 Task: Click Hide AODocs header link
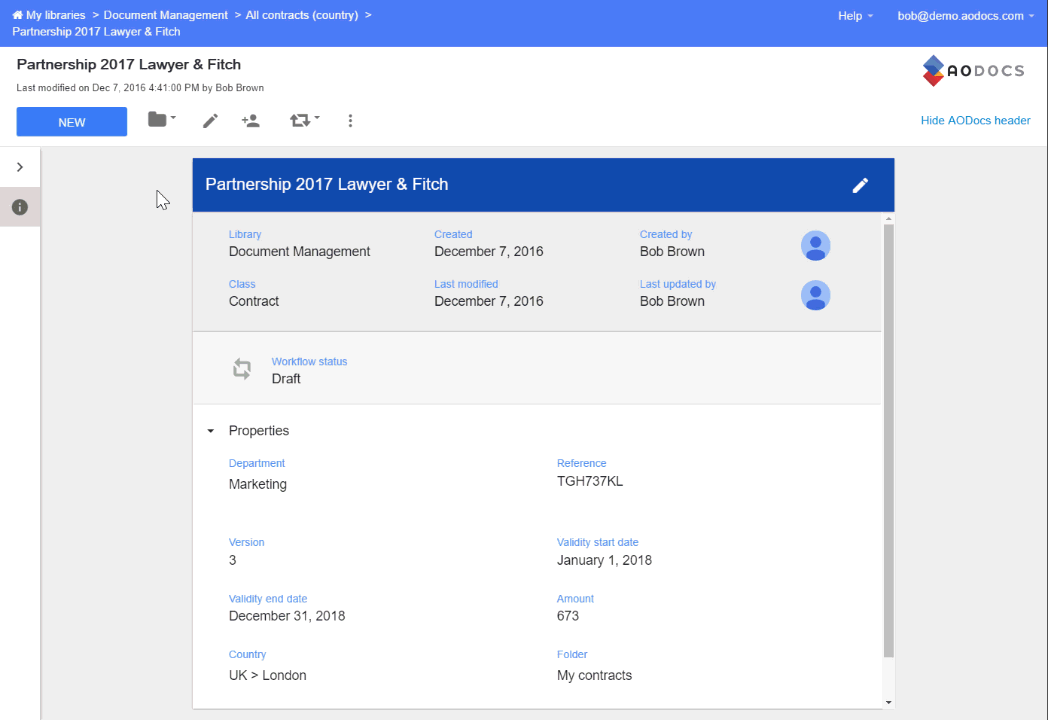(975, 120)
